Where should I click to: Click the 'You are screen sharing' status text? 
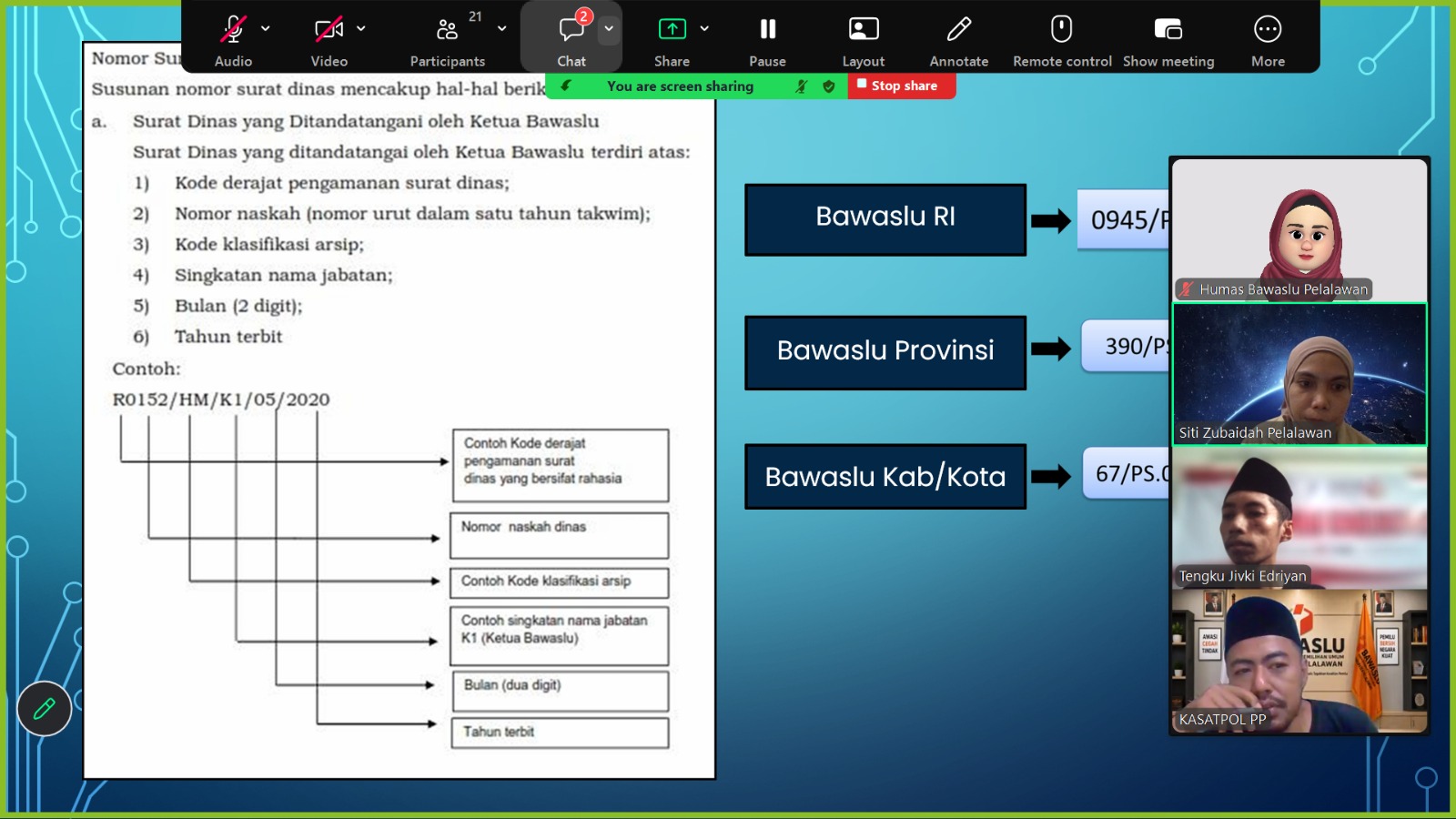pos(680,86)
